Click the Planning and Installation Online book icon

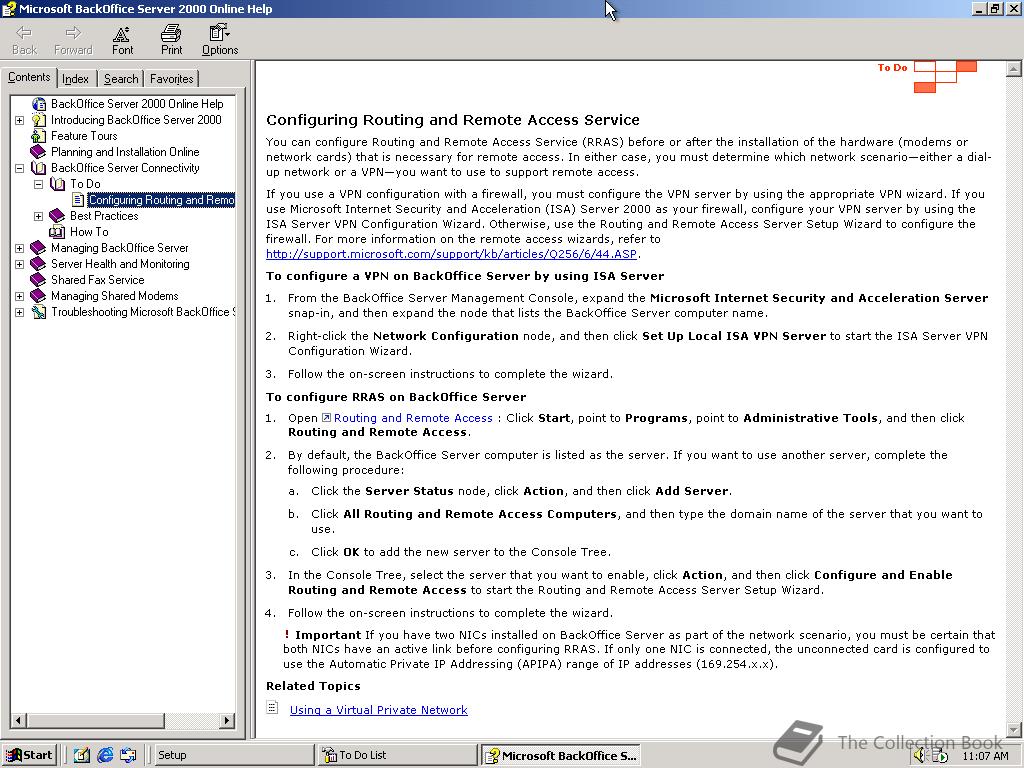pyautogui.click(x=39, y=152)
